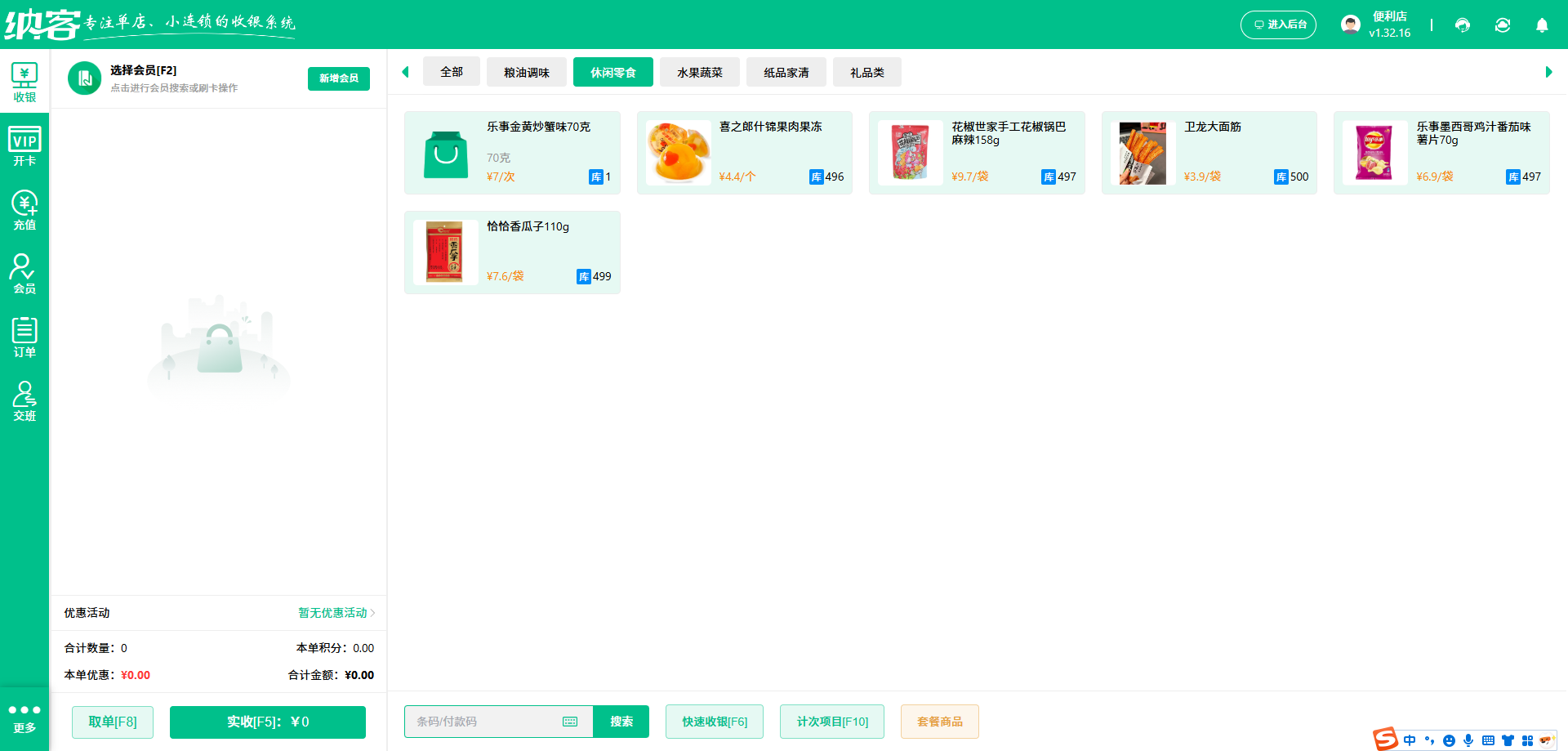Expand the 暂无优惠活动 promotions detail
1568x751 pixels.
click(333, 613)
